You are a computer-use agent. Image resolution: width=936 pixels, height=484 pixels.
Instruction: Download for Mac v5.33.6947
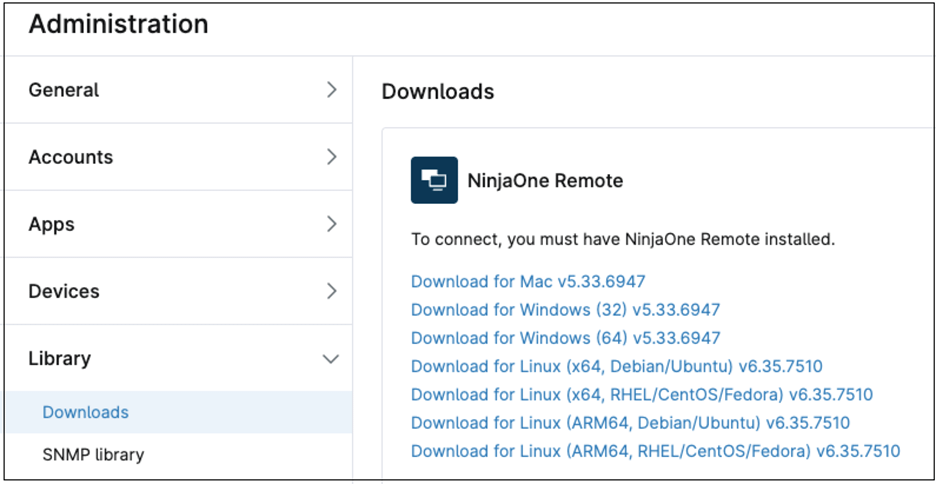click(x=528, y=281)
